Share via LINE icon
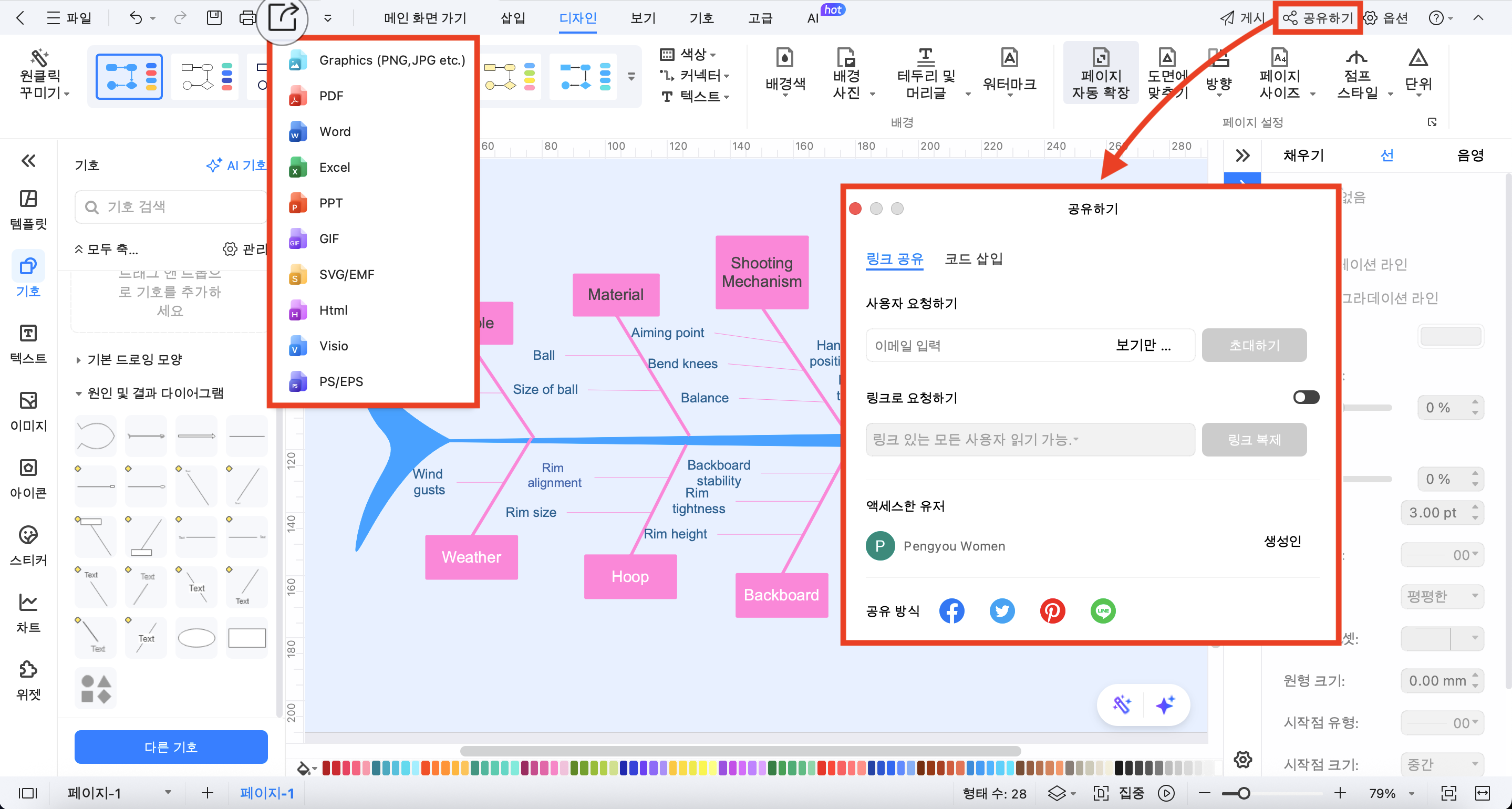 pos(1103,611)
